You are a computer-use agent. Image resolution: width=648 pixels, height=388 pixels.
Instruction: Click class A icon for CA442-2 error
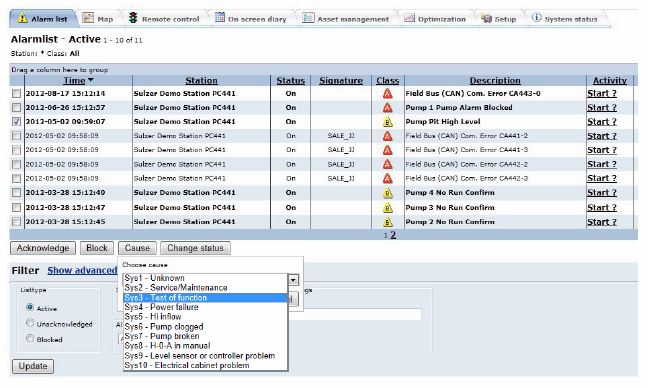coord(388,164)
